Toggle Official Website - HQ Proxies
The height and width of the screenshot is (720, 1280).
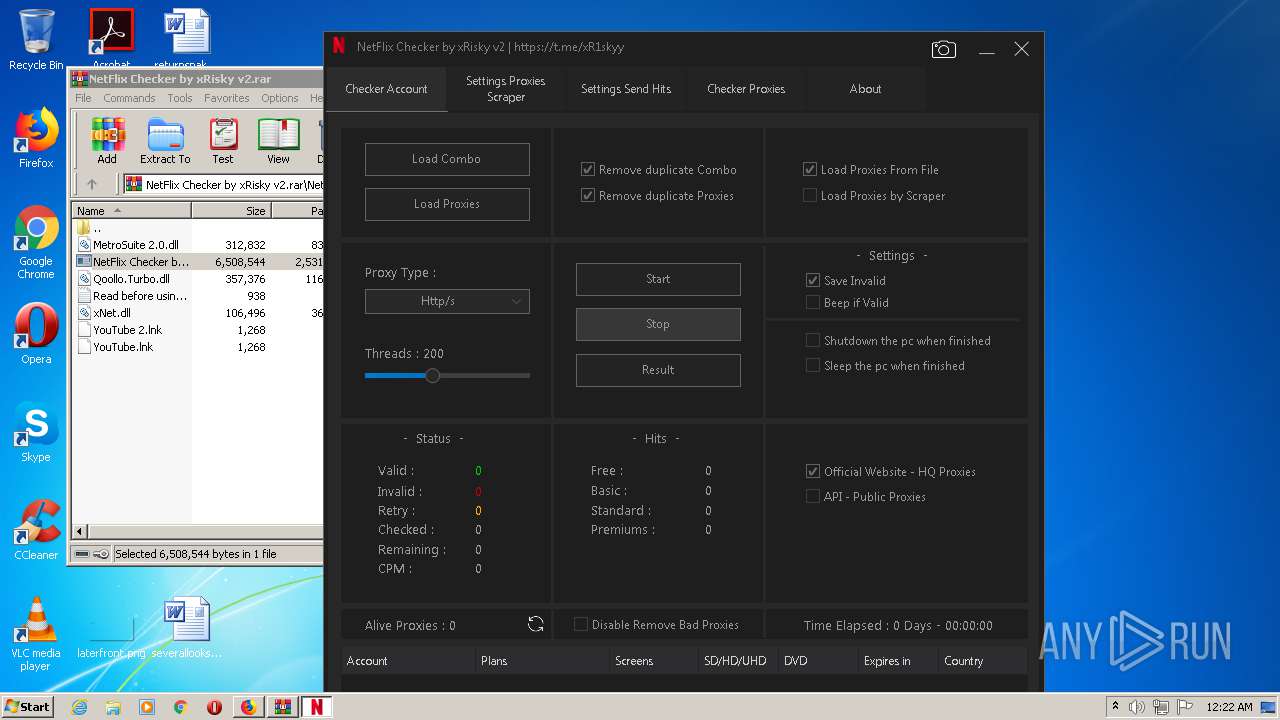coord(813,471)
